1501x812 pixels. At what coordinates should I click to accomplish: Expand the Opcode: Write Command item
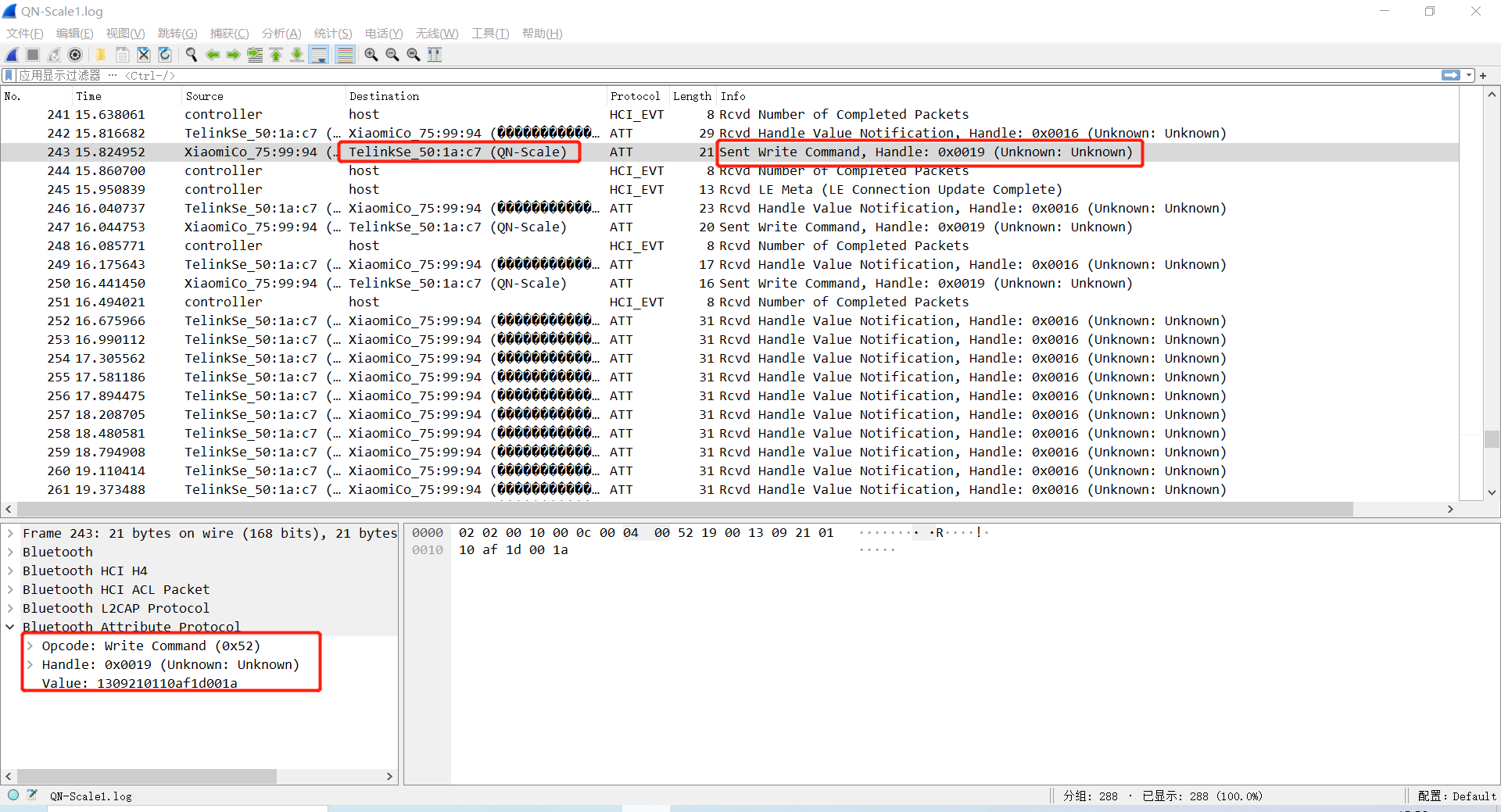point(30,646)
